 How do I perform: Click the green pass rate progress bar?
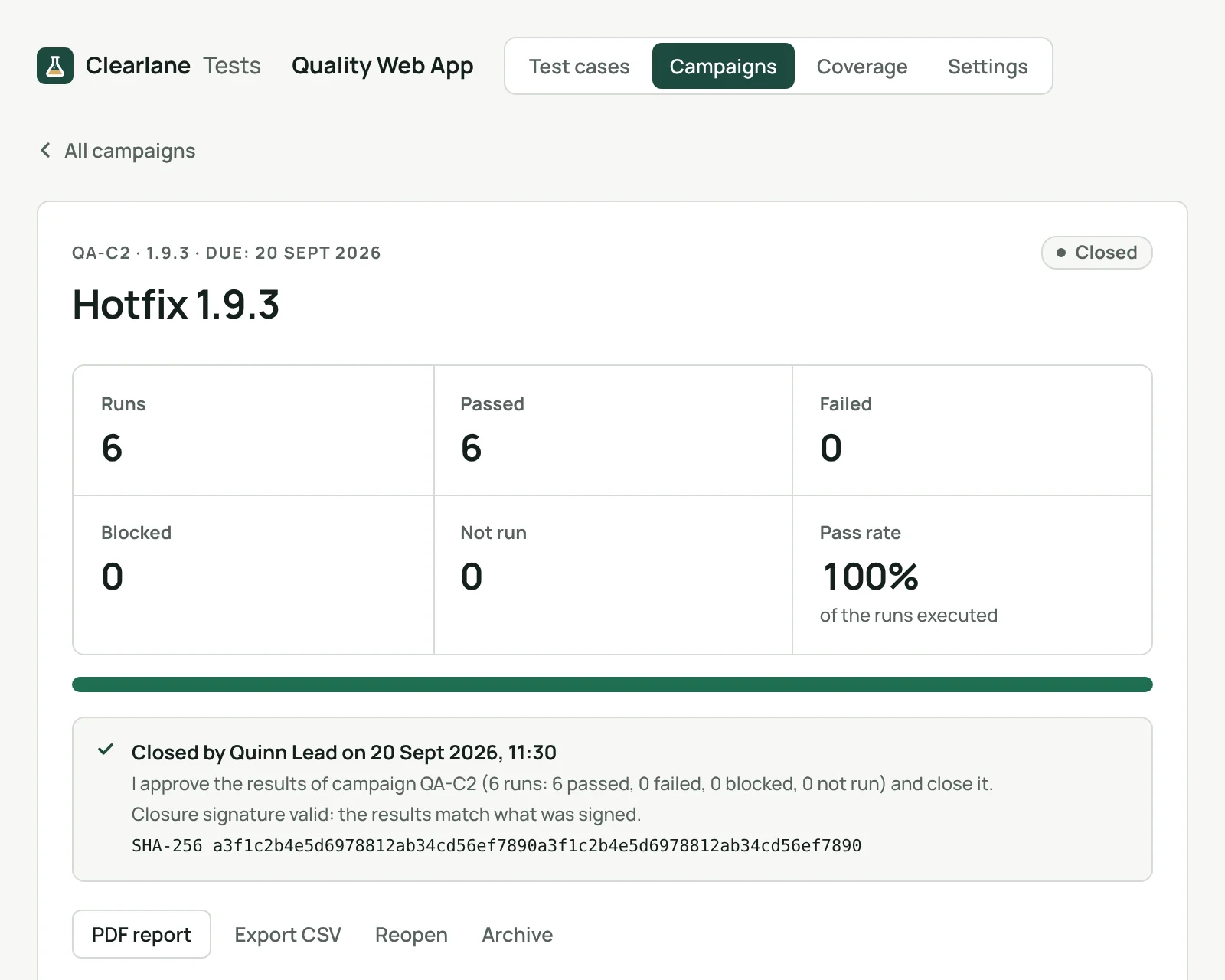tap(612, 684)
